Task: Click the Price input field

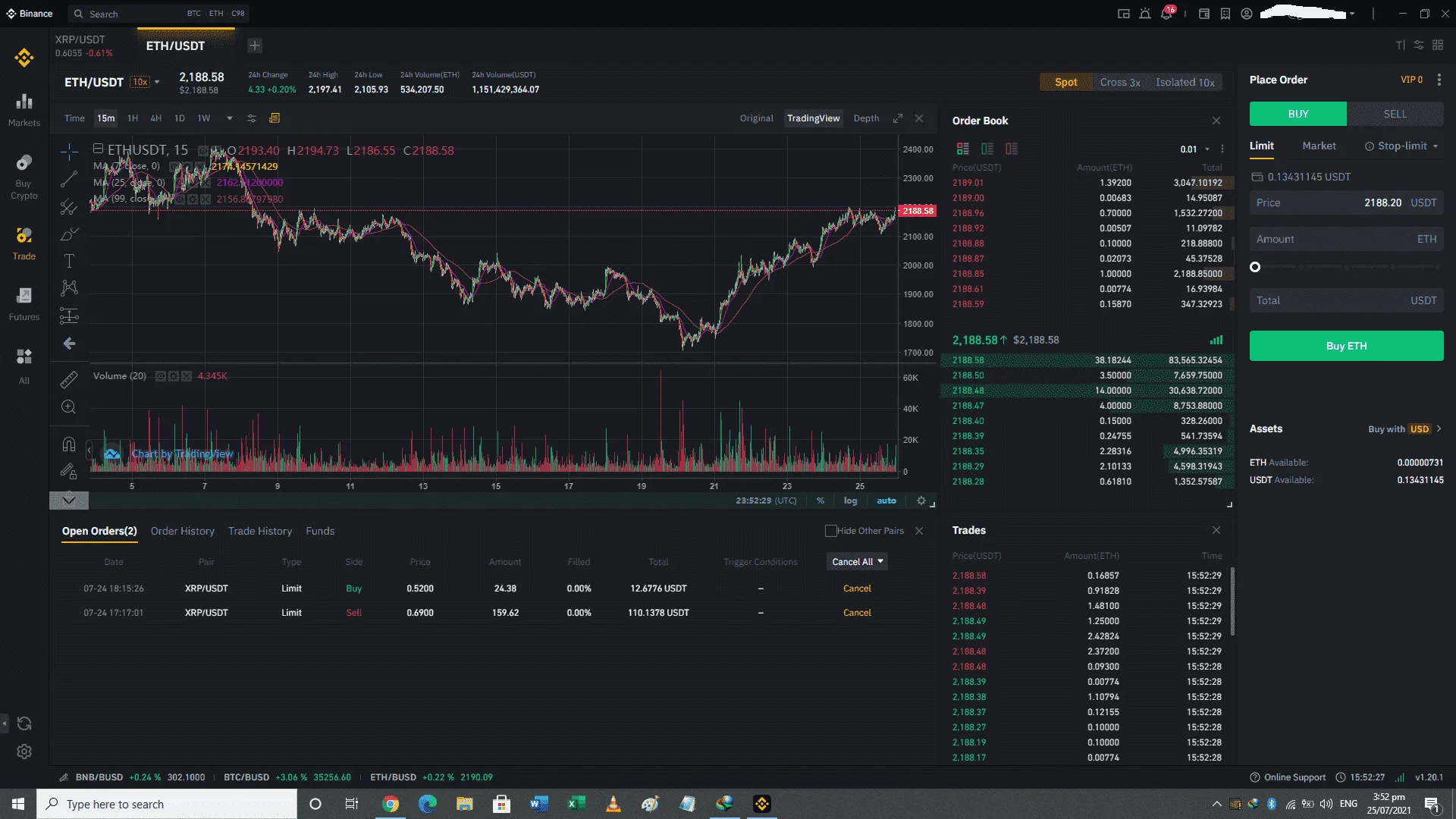Action: [1347, 202]
